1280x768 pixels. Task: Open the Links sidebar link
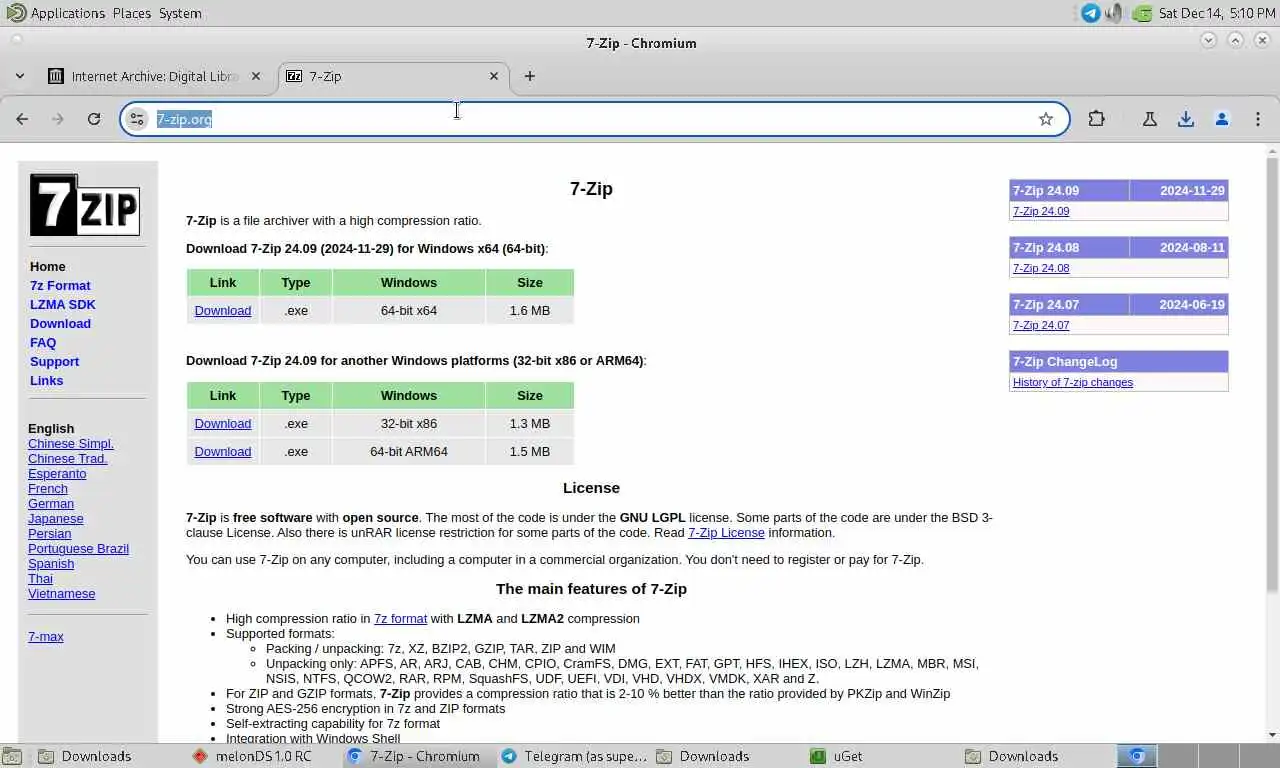46,381
